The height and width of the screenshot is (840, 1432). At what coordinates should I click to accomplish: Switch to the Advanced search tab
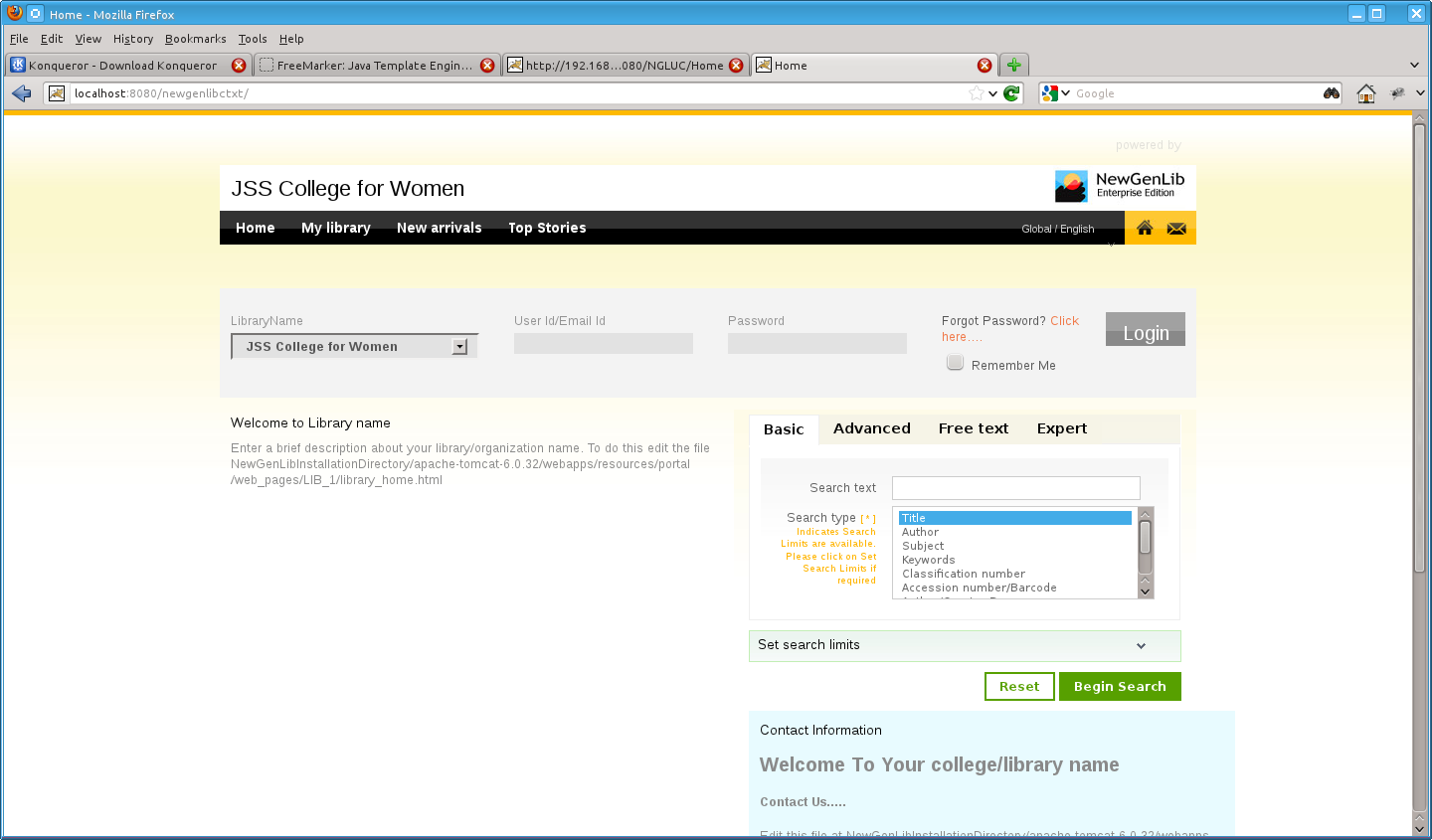pyautogui.click(x=871, y=428)
